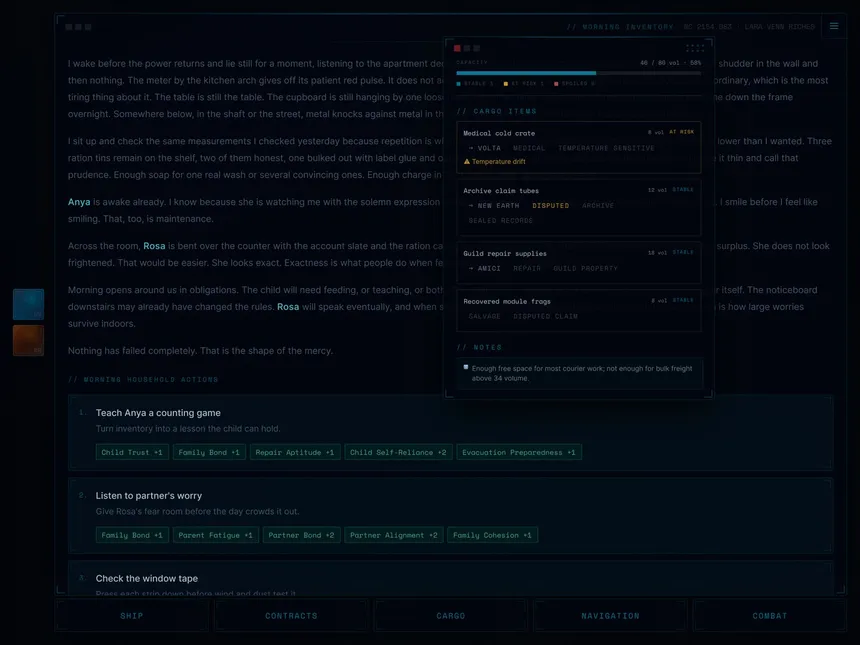Switch to the Cargo tab
The image size is (860, 645).
point(451,616)
